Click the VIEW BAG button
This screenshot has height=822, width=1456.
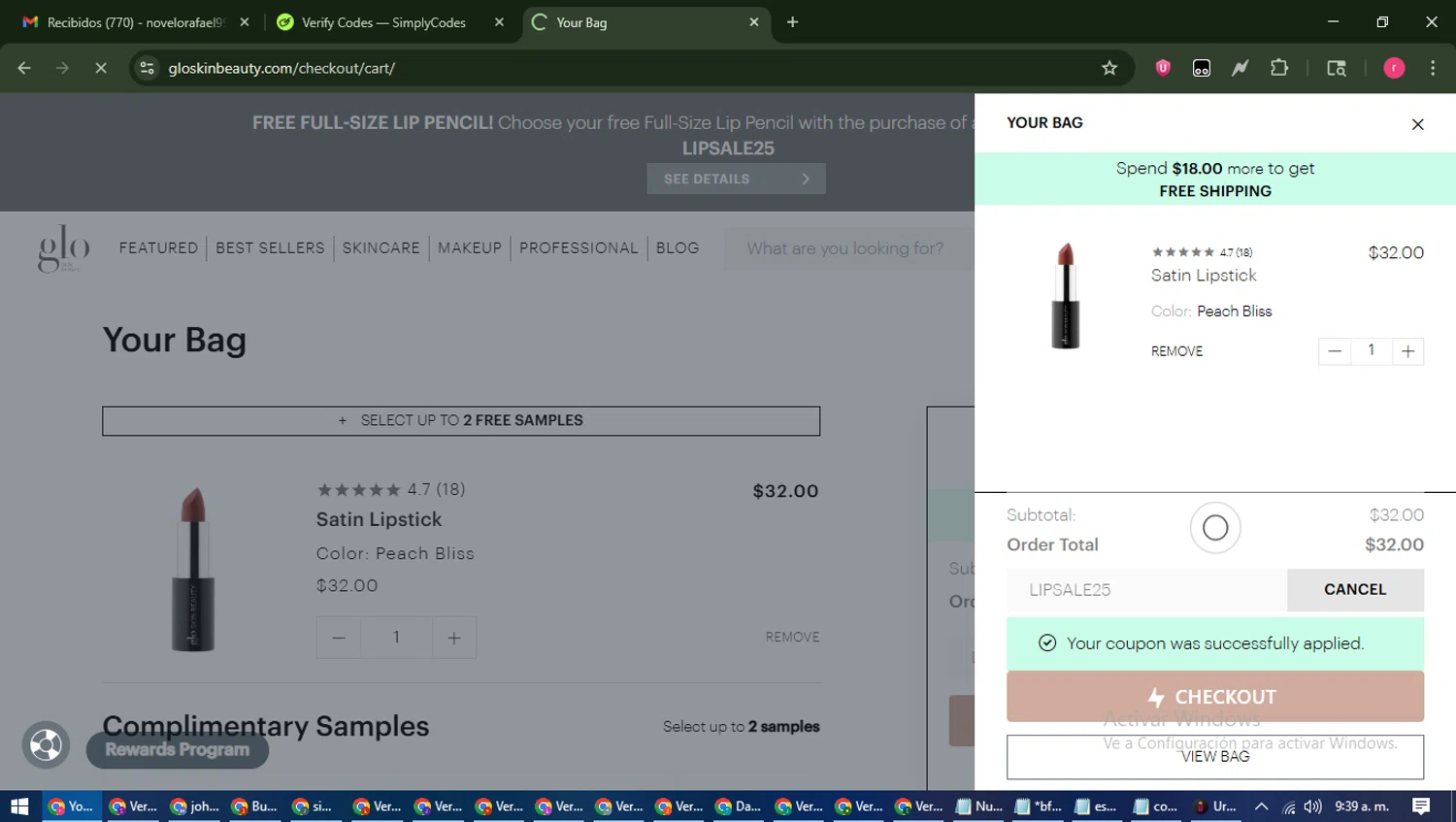tap(1214, 756)
